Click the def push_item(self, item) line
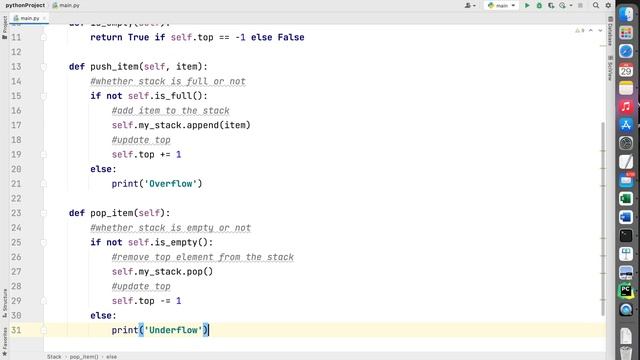Viewport: 640px width, 360px height. pyautogui.click(x=138, y=67)
